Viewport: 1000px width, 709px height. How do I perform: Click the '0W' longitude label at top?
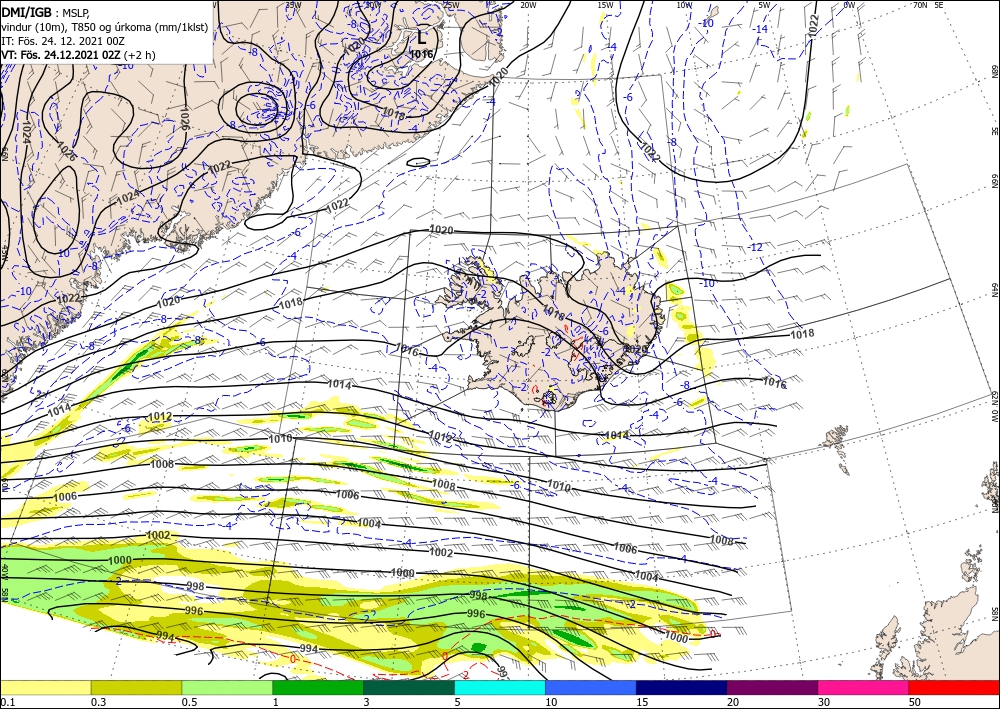click(849, 5)
